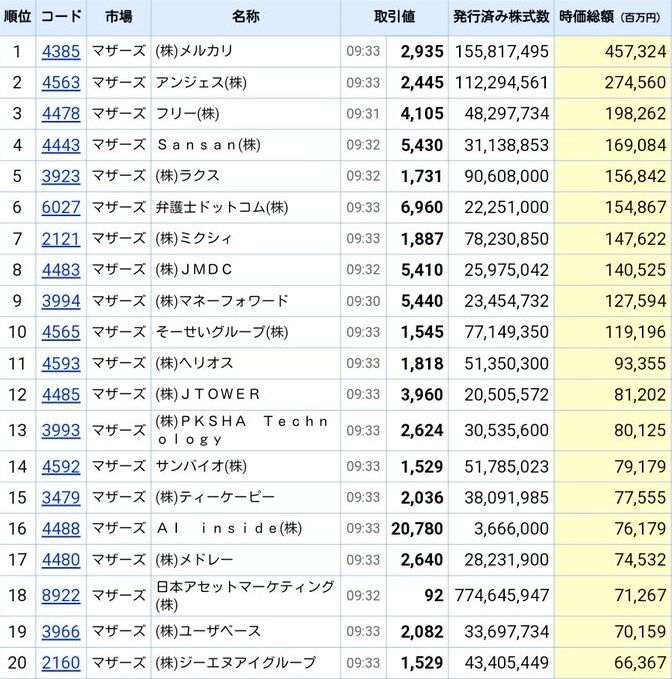672x679 pixels.
Task: Select company name Sansan(株)
Action: coord(208,145)
